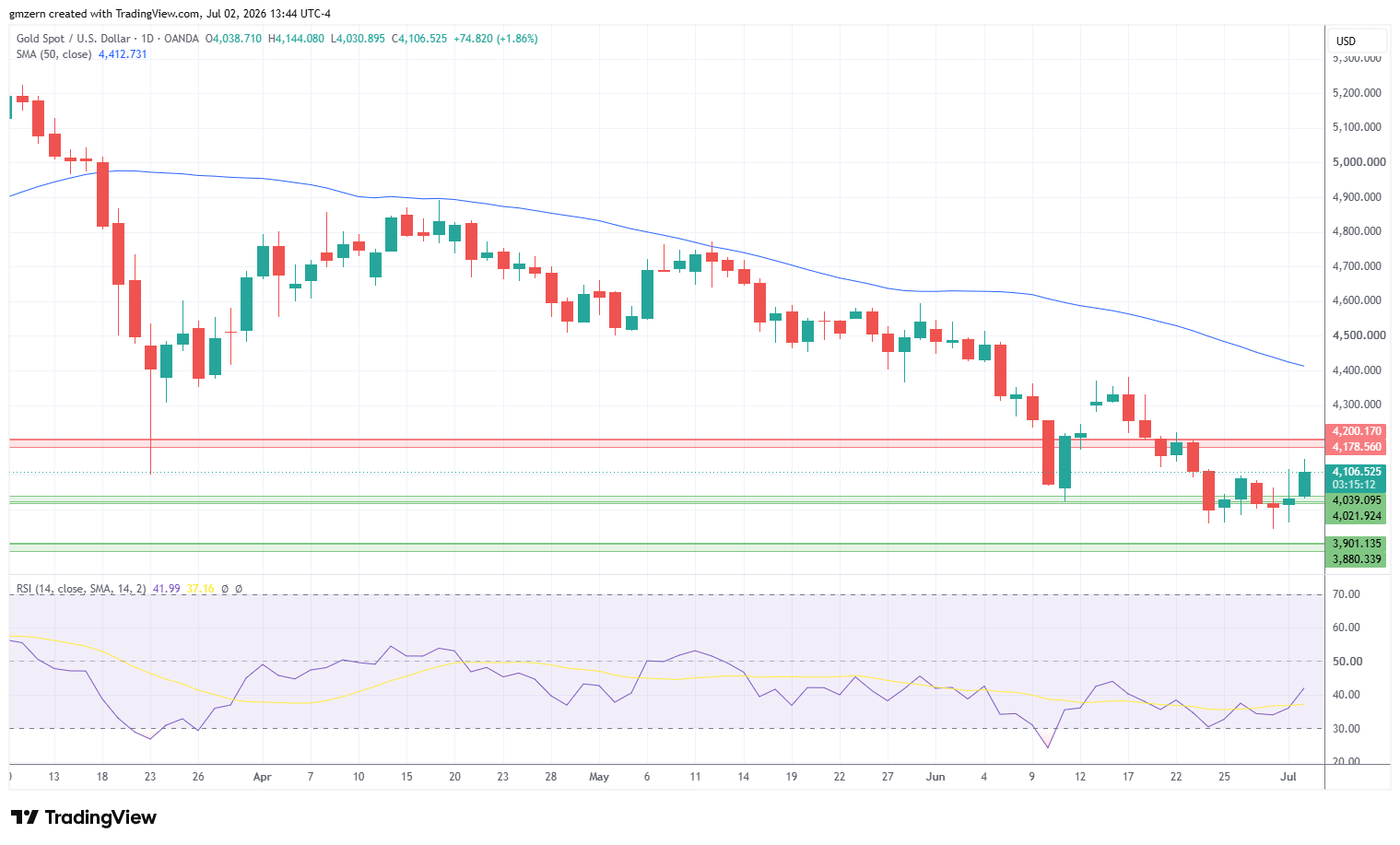Click the 5,000.000 price axis label

pyautogui.click(x=1359, y=162)
